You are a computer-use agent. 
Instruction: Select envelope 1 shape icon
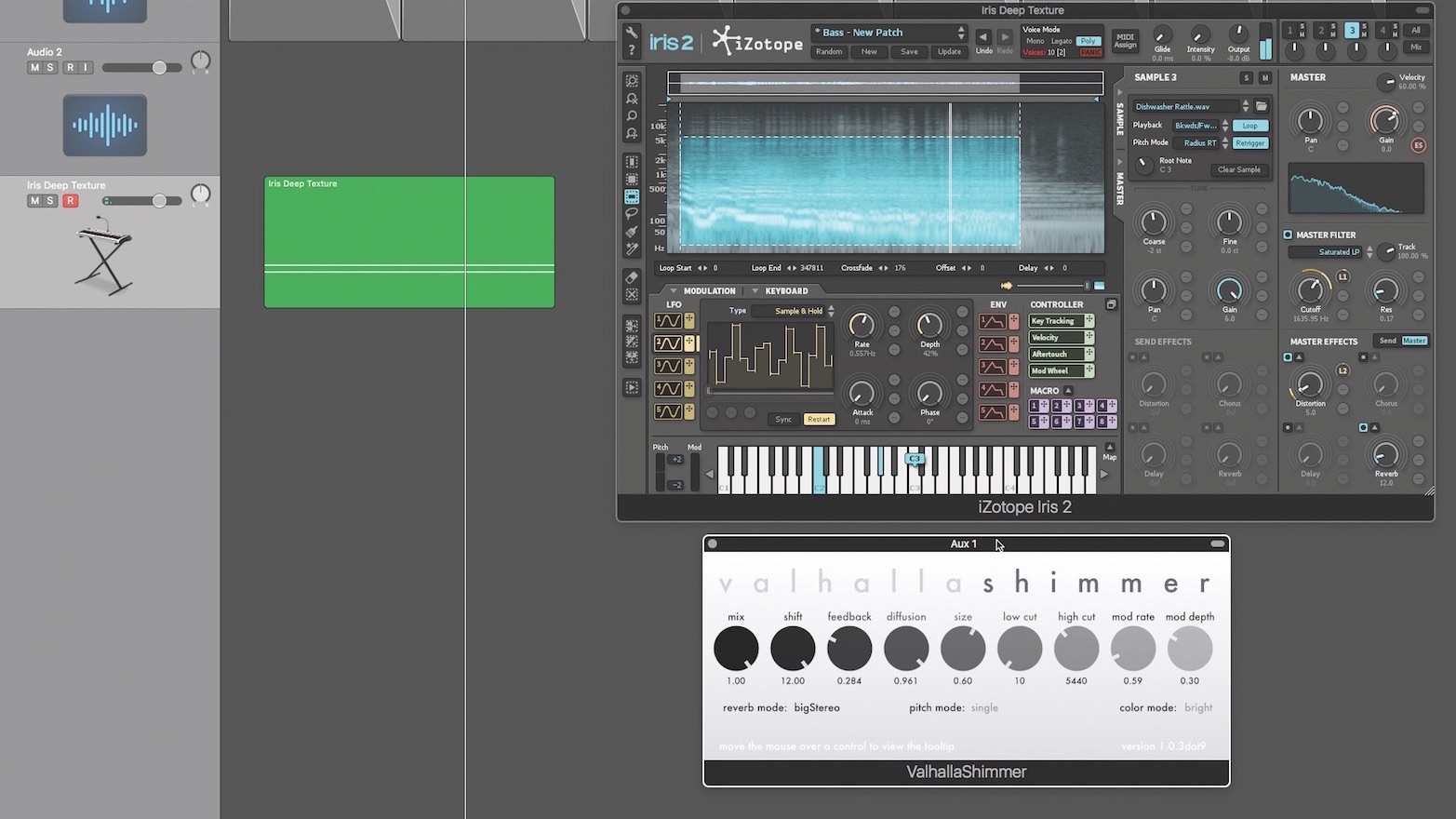993,321
